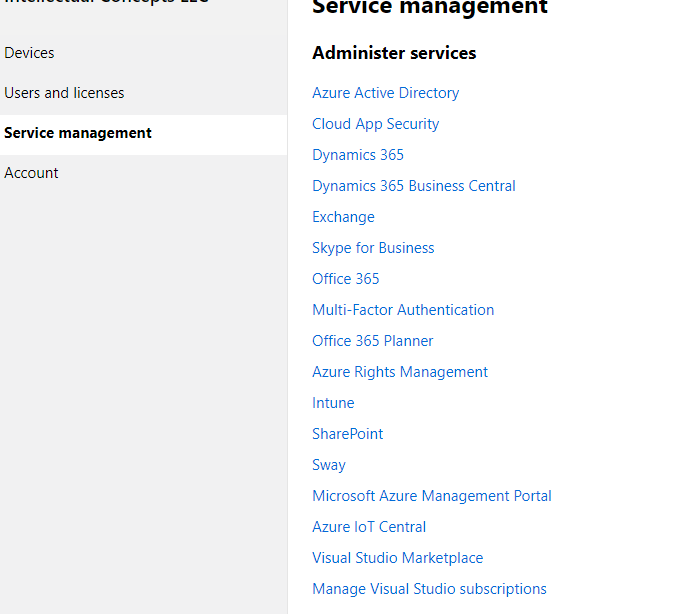Launch the Intune service link
This screenshot has height=614, width=697.
[333, 403]
